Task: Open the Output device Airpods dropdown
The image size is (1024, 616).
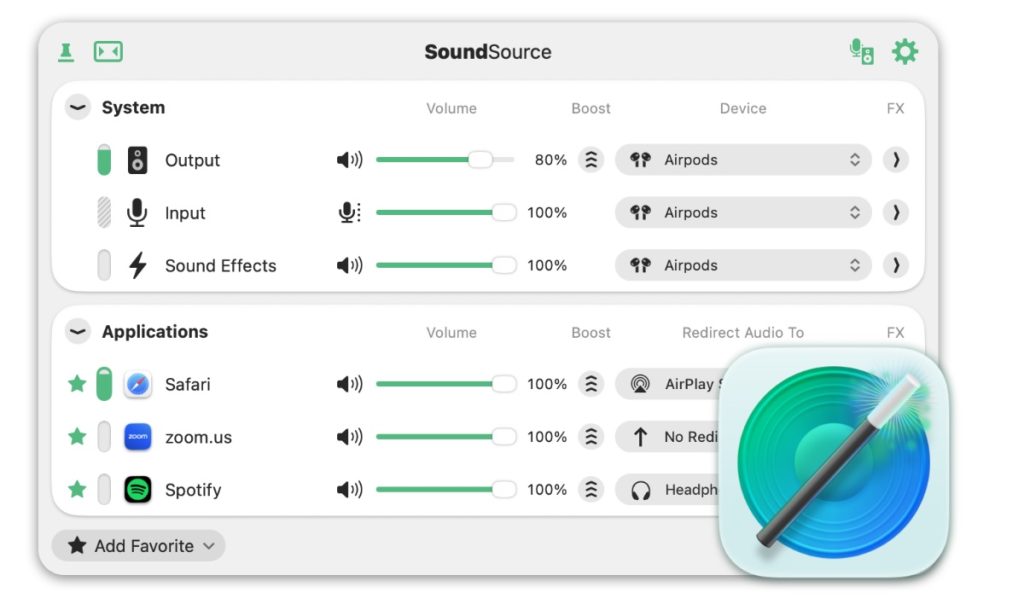Action: [742, 160]
